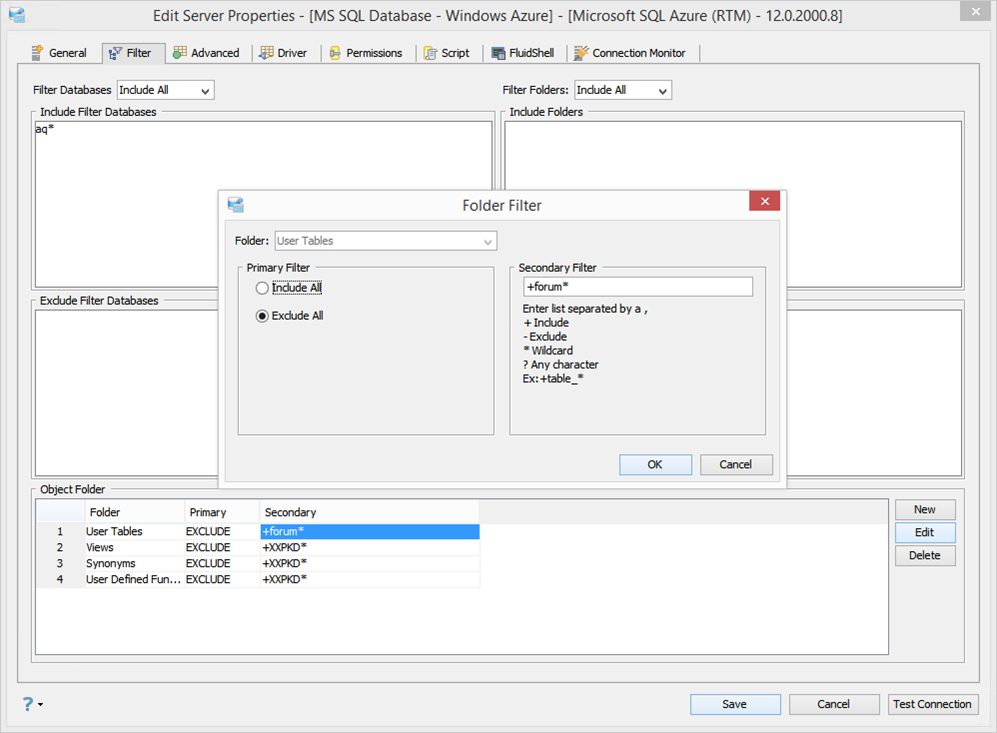The width and height of the screenshot is (997, 733).
Task: Click the Save button
Action: pyautogui.click(x=735, y=704)
